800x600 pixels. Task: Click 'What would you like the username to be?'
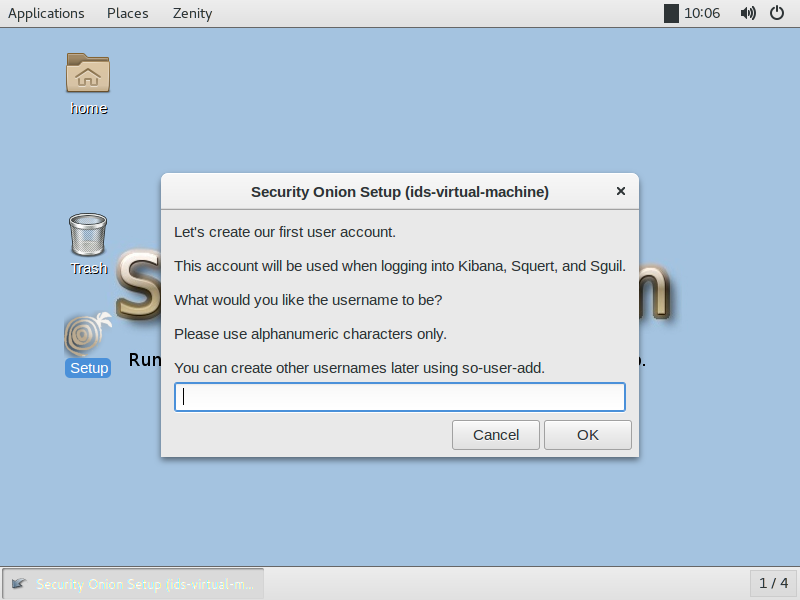[308, 300]
